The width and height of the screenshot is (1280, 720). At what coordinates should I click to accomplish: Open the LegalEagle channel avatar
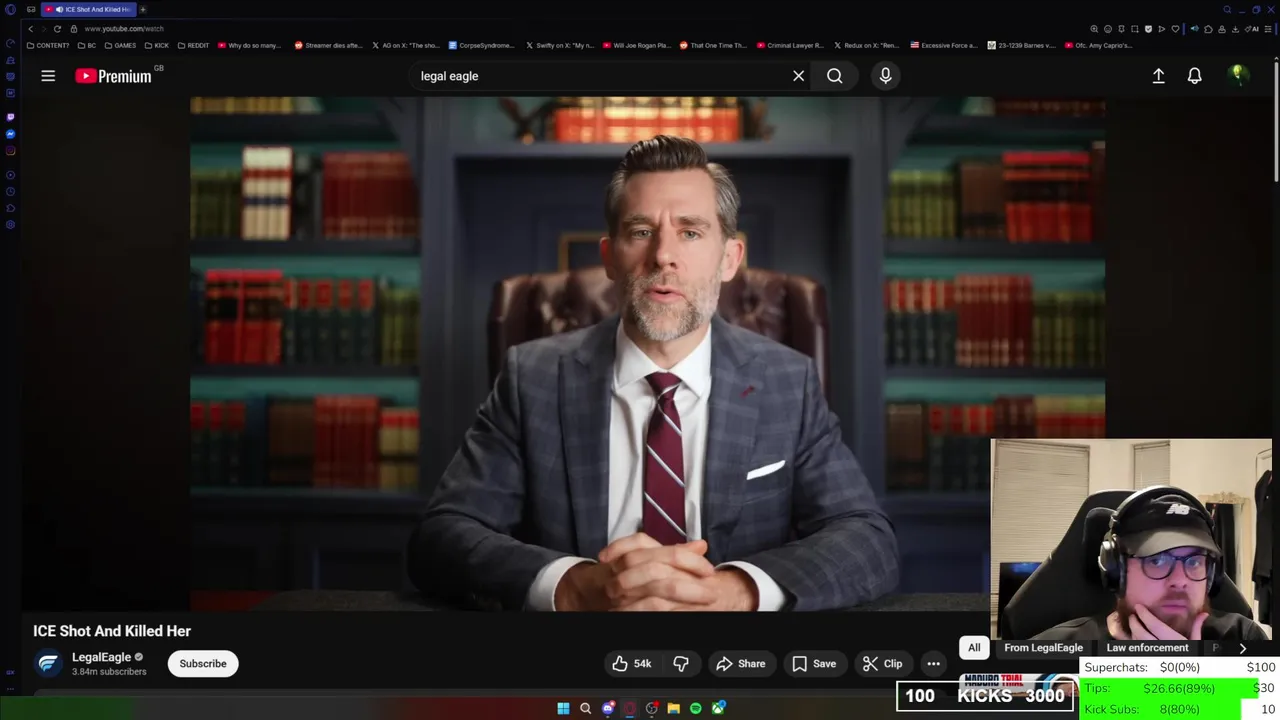tap(48, 663)
